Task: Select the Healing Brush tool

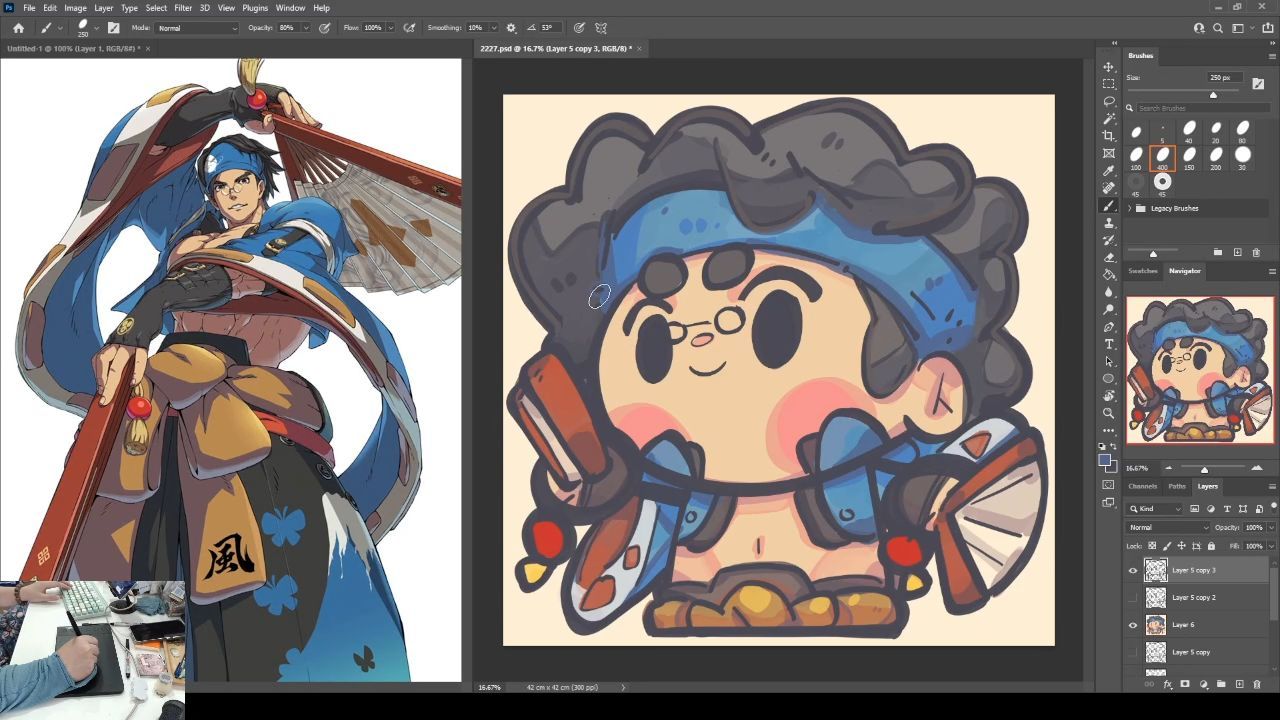Action: click(1108, 188)
